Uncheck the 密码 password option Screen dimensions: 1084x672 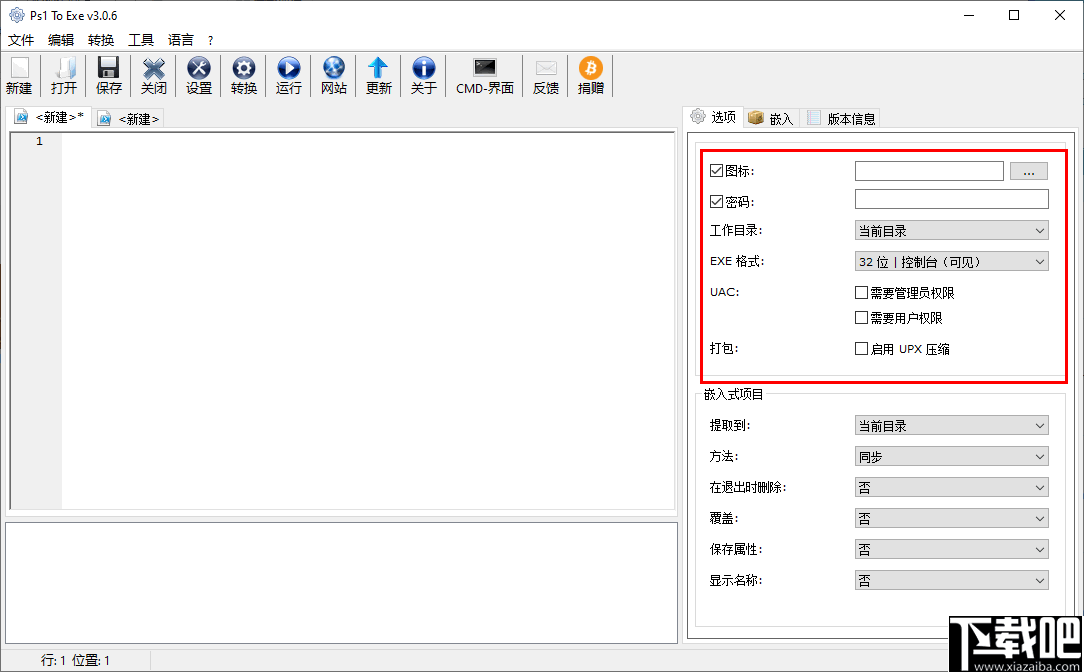point(716,201)
